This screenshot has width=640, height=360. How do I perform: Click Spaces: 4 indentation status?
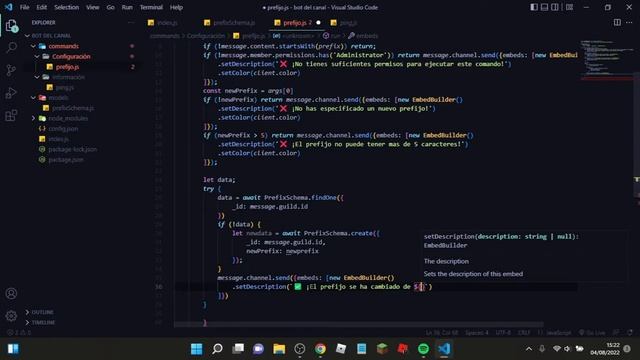[x=476, y=333]
